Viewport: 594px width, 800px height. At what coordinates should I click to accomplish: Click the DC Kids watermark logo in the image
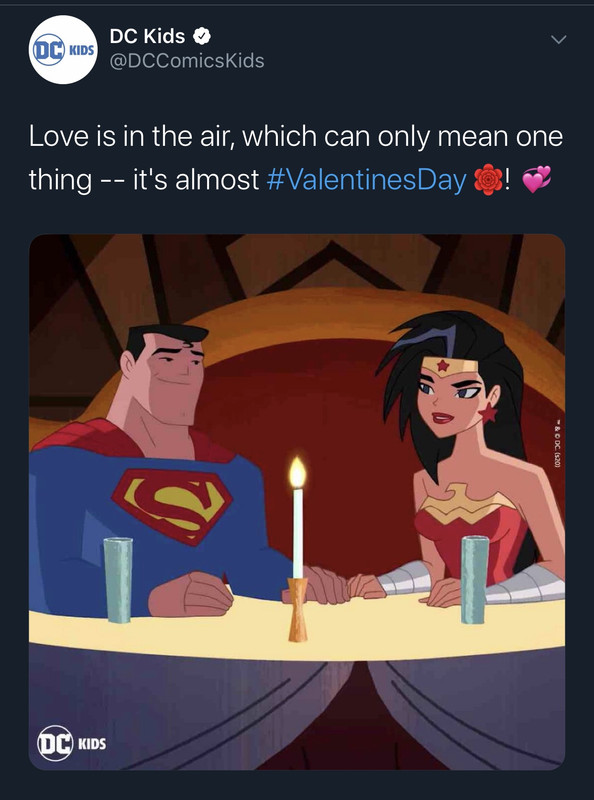71,743
